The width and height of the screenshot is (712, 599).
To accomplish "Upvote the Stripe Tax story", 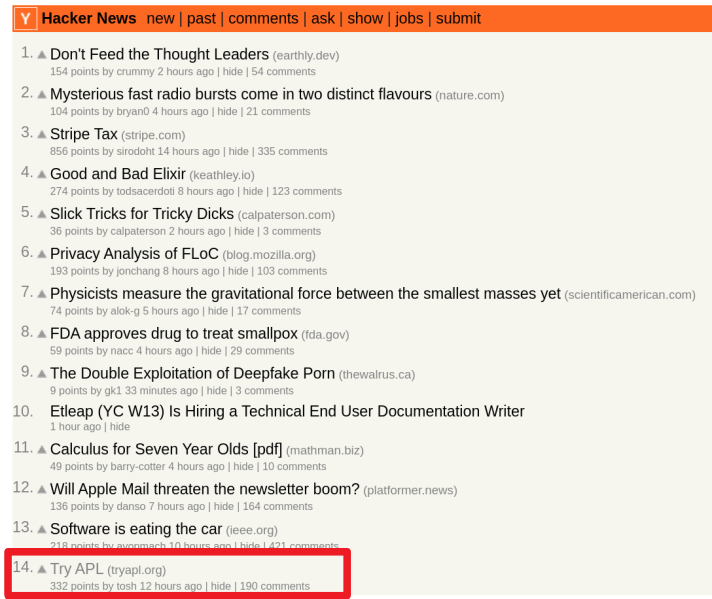I will click(x=42, y=134).
